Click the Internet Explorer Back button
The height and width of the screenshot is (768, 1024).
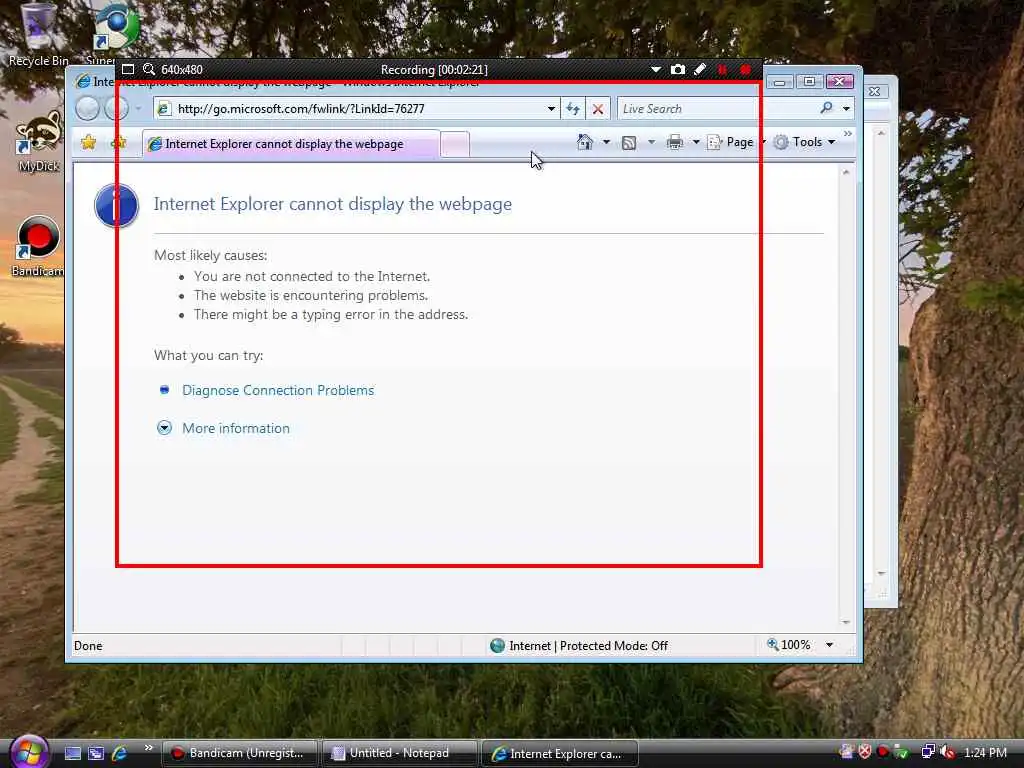(x=88, y=108)
